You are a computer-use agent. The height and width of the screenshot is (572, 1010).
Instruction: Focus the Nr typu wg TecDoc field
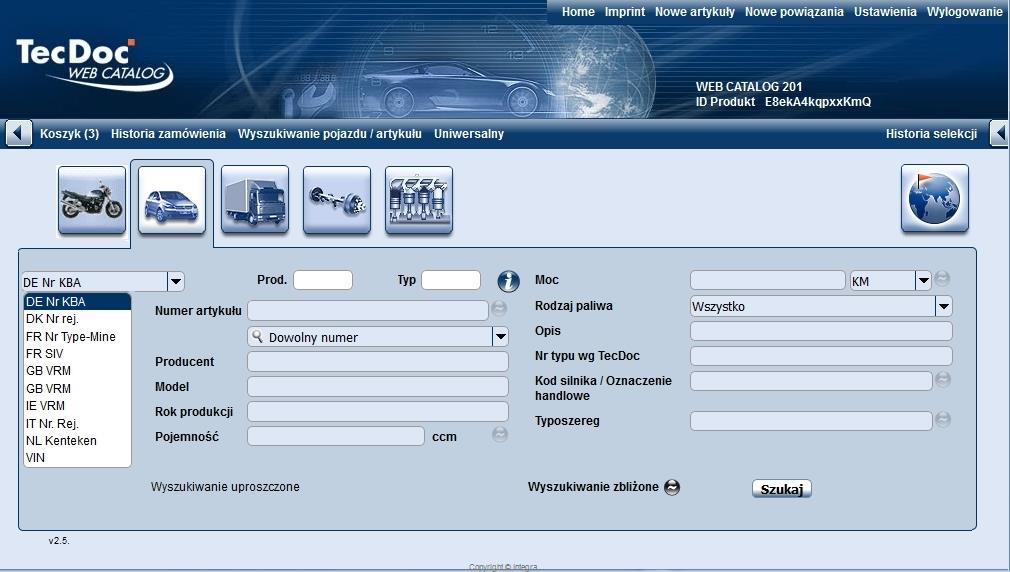pyautogui.click(x=821, y=356)
